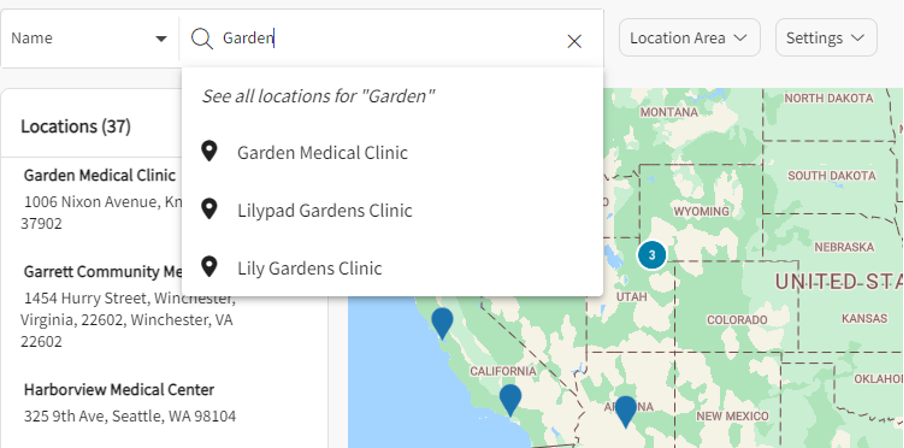This screenshot has width=904, height=448.
Task: Open the Settings dropdown menu
Action: [x=825, y=38]
